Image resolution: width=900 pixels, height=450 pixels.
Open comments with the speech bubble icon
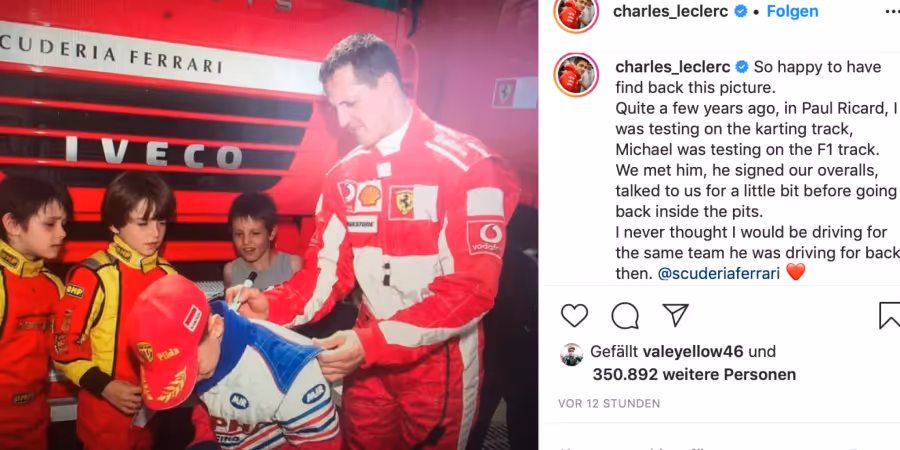[625, 316]
